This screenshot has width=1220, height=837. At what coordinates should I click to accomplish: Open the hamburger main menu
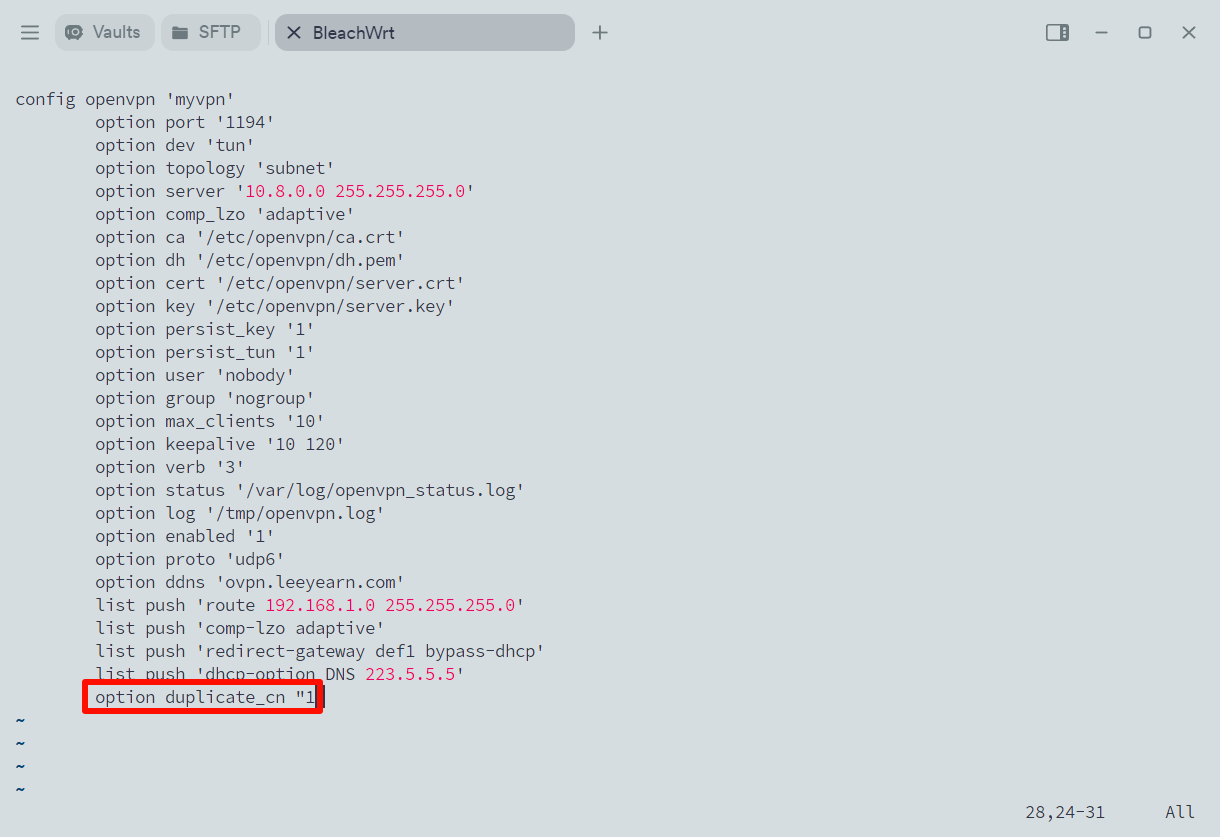tap(30, 33)
